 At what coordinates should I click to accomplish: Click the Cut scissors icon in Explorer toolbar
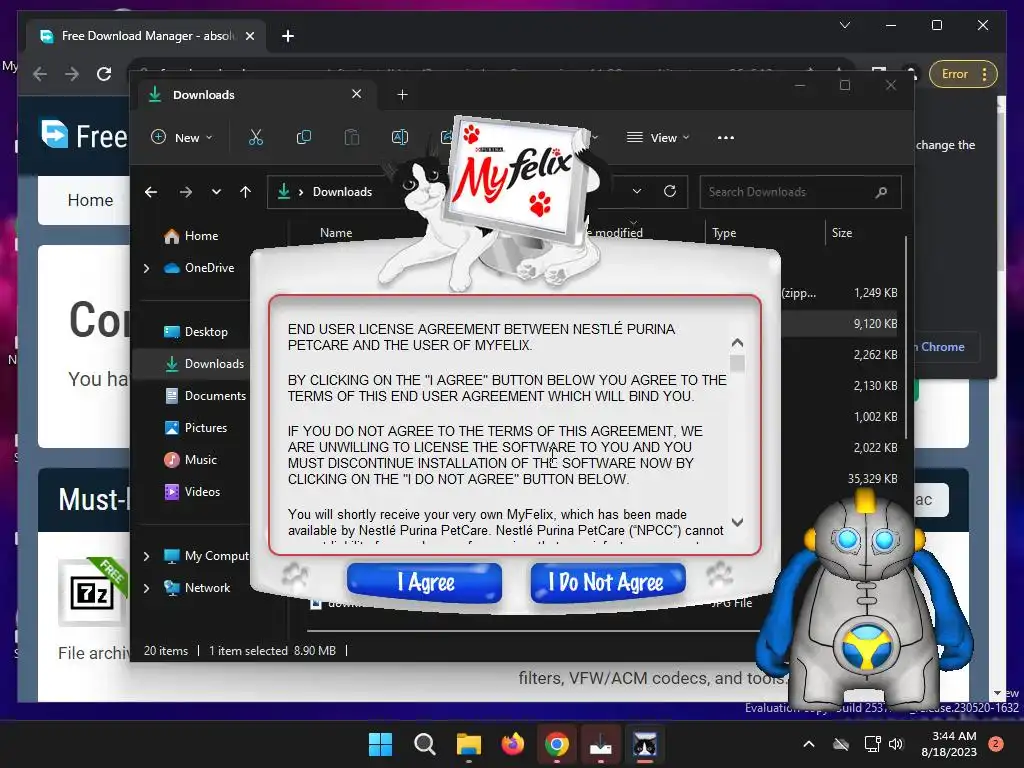pyautogui.click(x=255, y=138)
